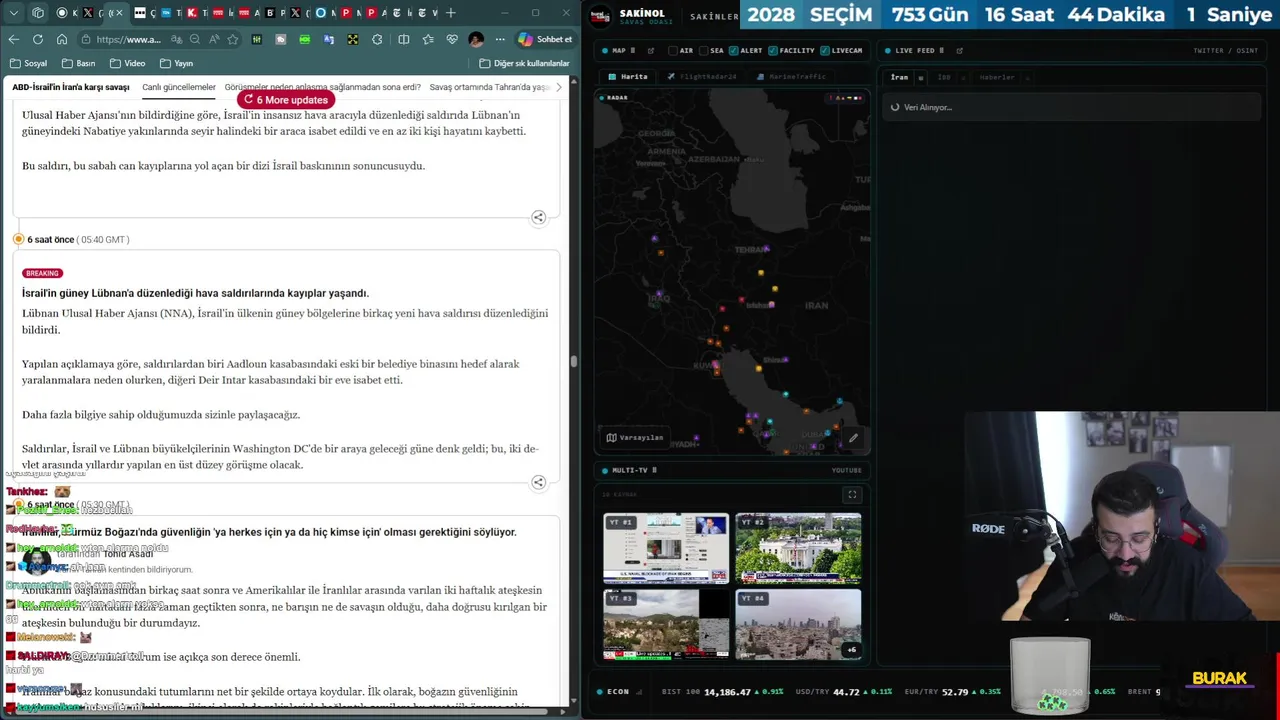Go to browser home page icon
The image size is (1280, 720).
tap(62, 39)
